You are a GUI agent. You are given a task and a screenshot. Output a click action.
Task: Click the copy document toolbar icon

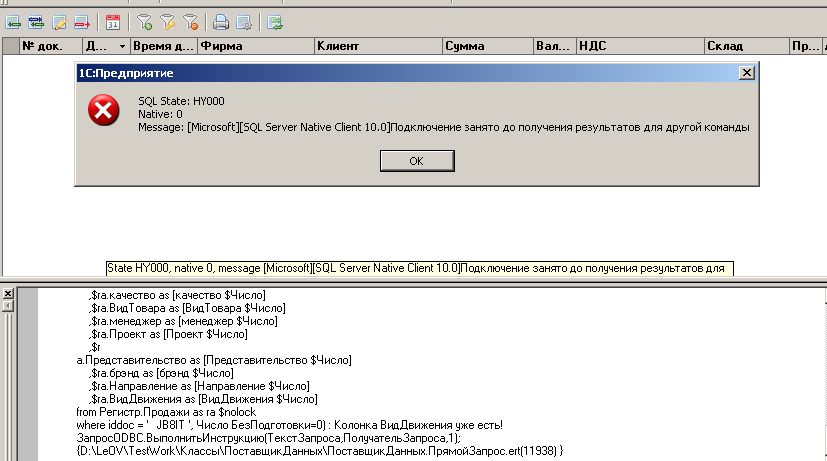tap(36, 21)
